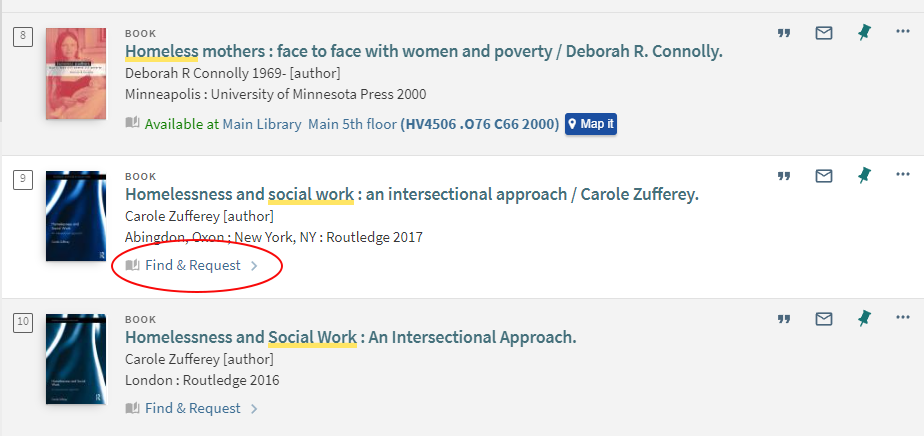Open more actions menu for result 10

pos(903,319)
